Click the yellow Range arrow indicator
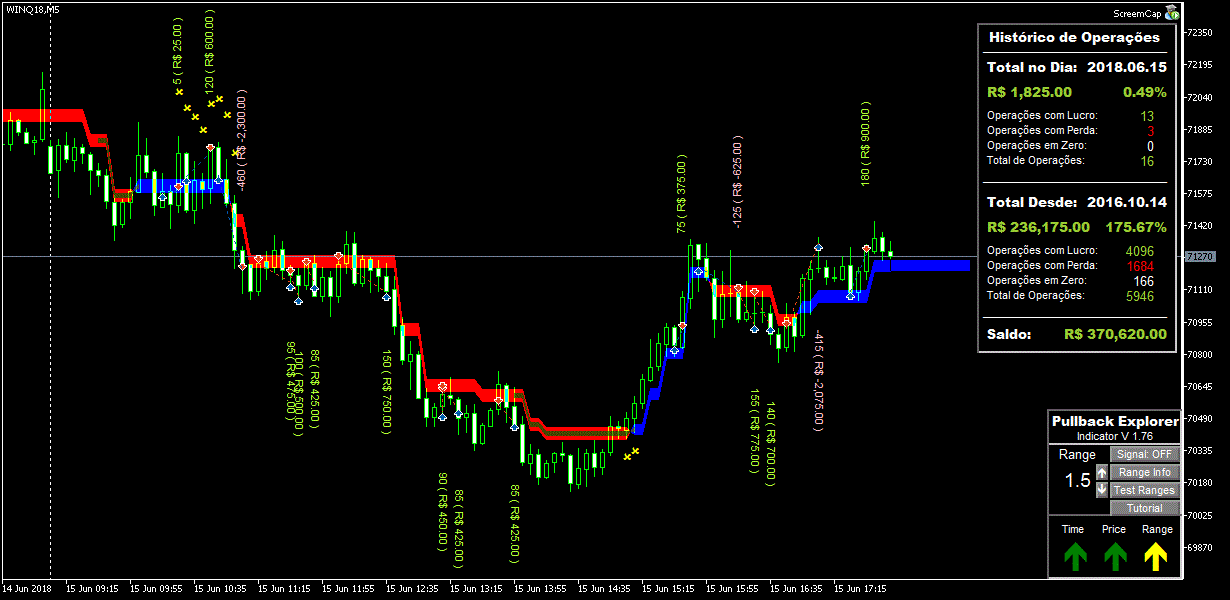This screenshot has width=1230, height=600. point(1157,555)
